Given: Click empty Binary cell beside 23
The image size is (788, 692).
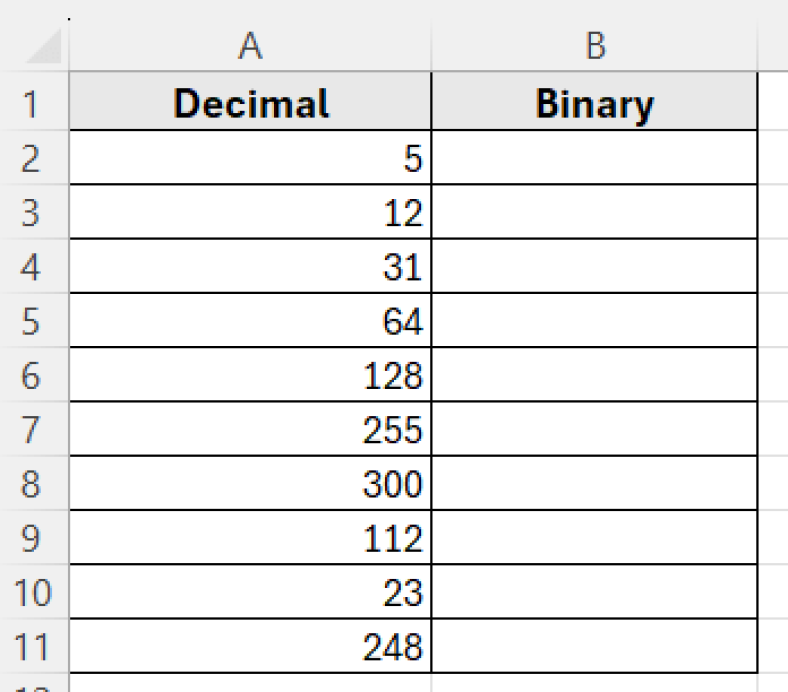Looking at the screenshot, I should (594, 594).
